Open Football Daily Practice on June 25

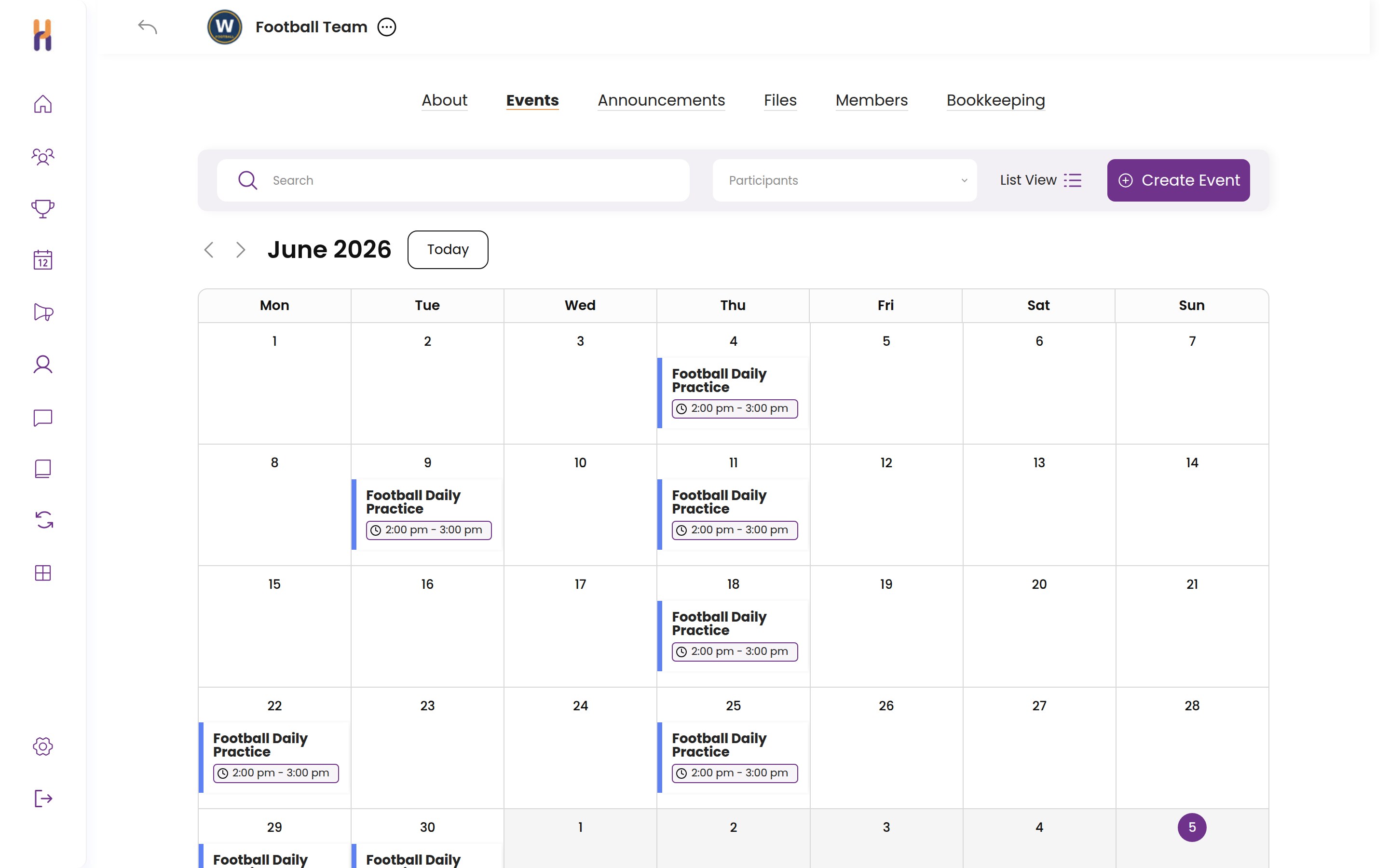click(x=733, y=758)
